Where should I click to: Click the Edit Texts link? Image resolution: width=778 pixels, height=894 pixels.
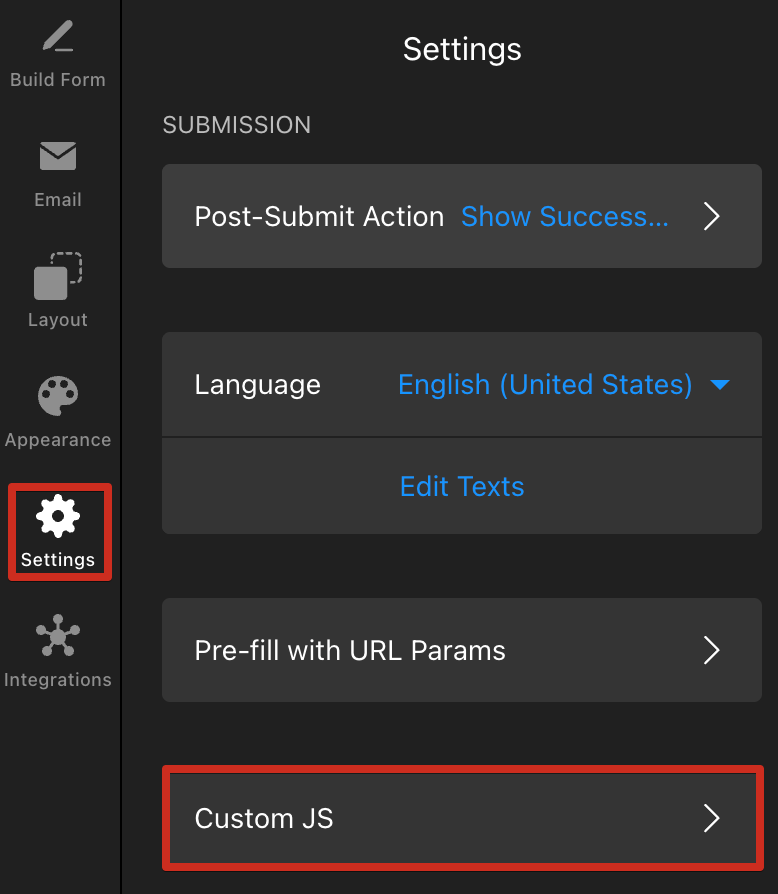[x=462, y=486]
